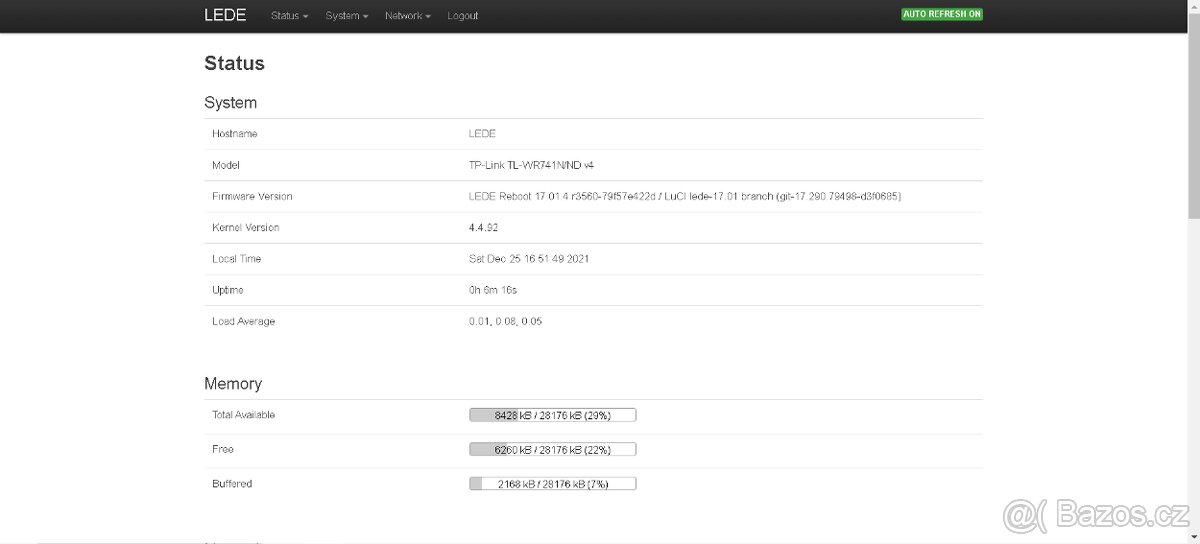
Task: Click the Total Available memory bar
Action: tap(552, 415)
